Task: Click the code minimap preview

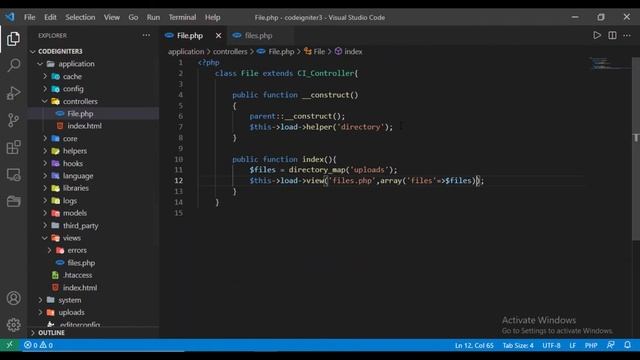Action: coord(610,63)
